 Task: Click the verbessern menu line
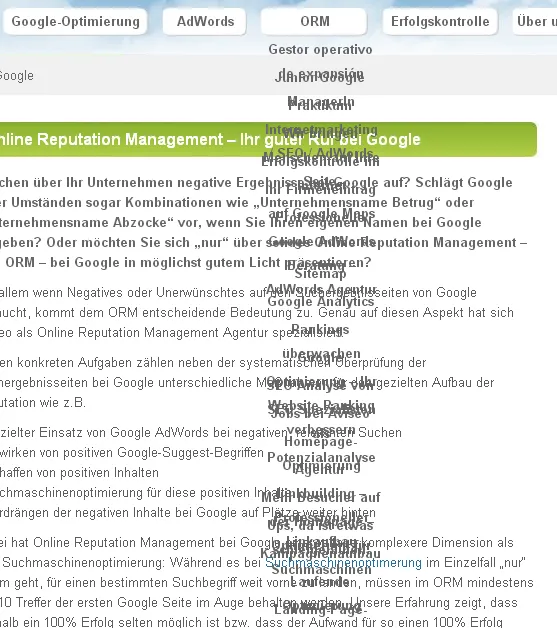pos(321,430)
